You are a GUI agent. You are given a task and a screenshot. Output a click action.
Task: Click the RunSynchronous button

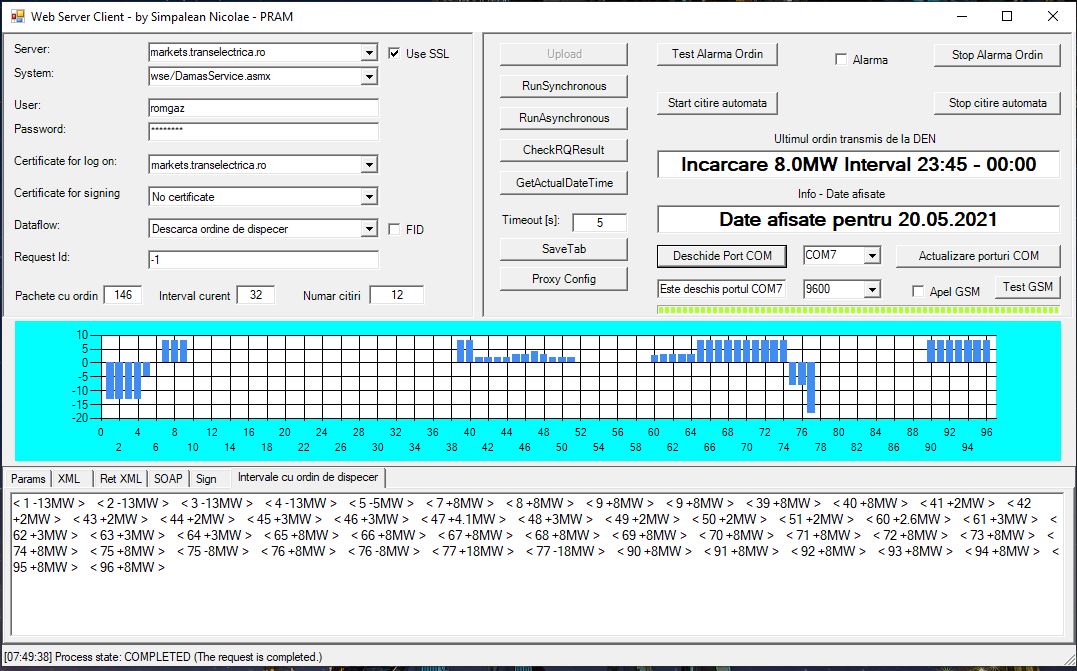pyautogui.click(x=564, y=86)
